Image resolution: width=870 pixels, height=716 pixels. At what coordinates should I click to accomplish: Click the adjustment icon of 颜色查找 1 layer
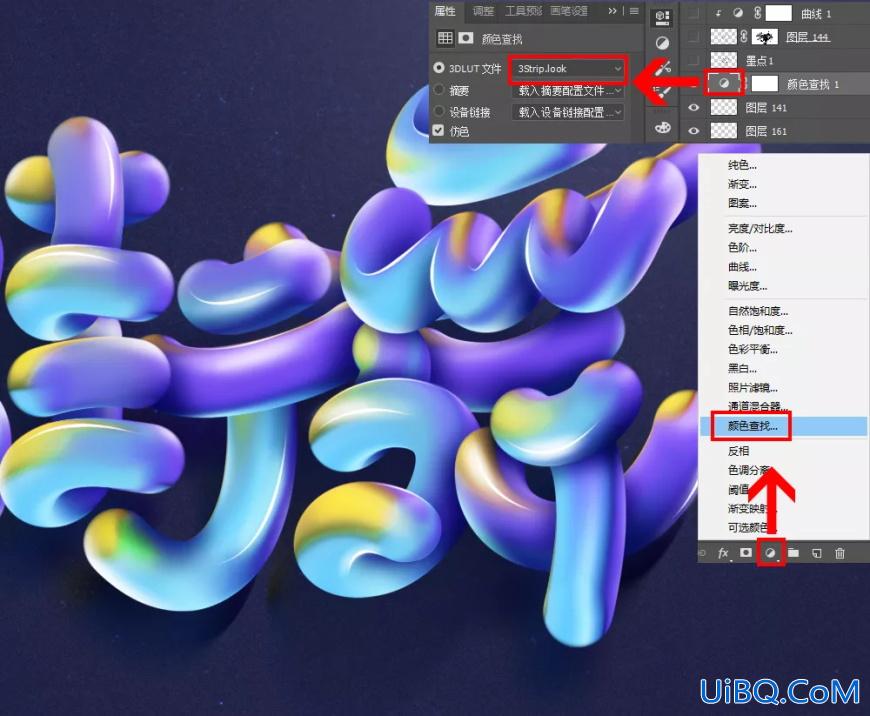pos(724,84)
